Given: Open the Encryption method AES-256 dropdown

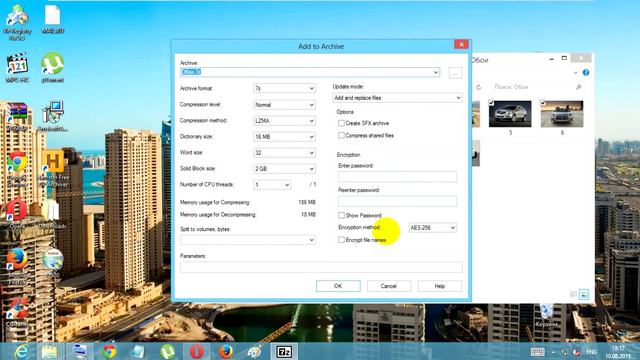Looking at the screenshot, I should [x=432, y=228].
